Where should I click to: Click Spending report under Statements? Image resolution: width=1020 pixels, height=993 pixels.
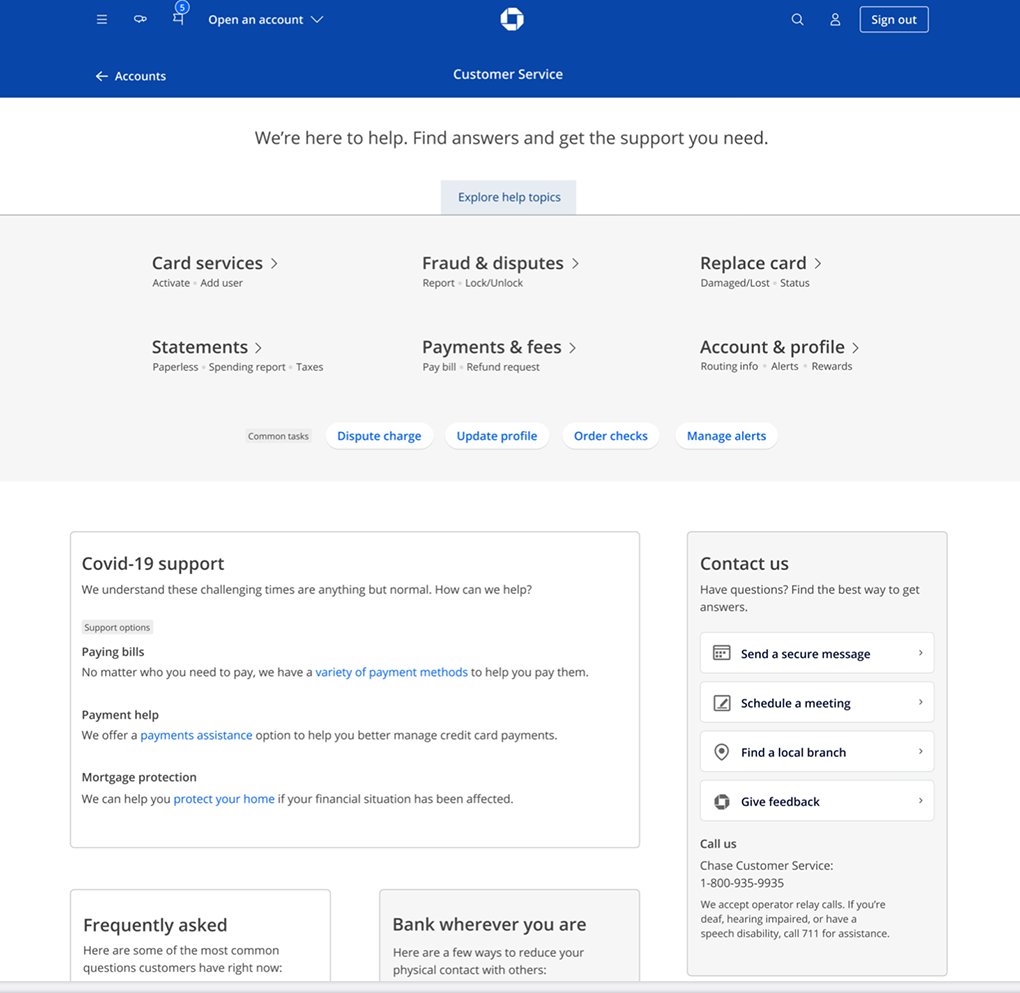point(247,367)
